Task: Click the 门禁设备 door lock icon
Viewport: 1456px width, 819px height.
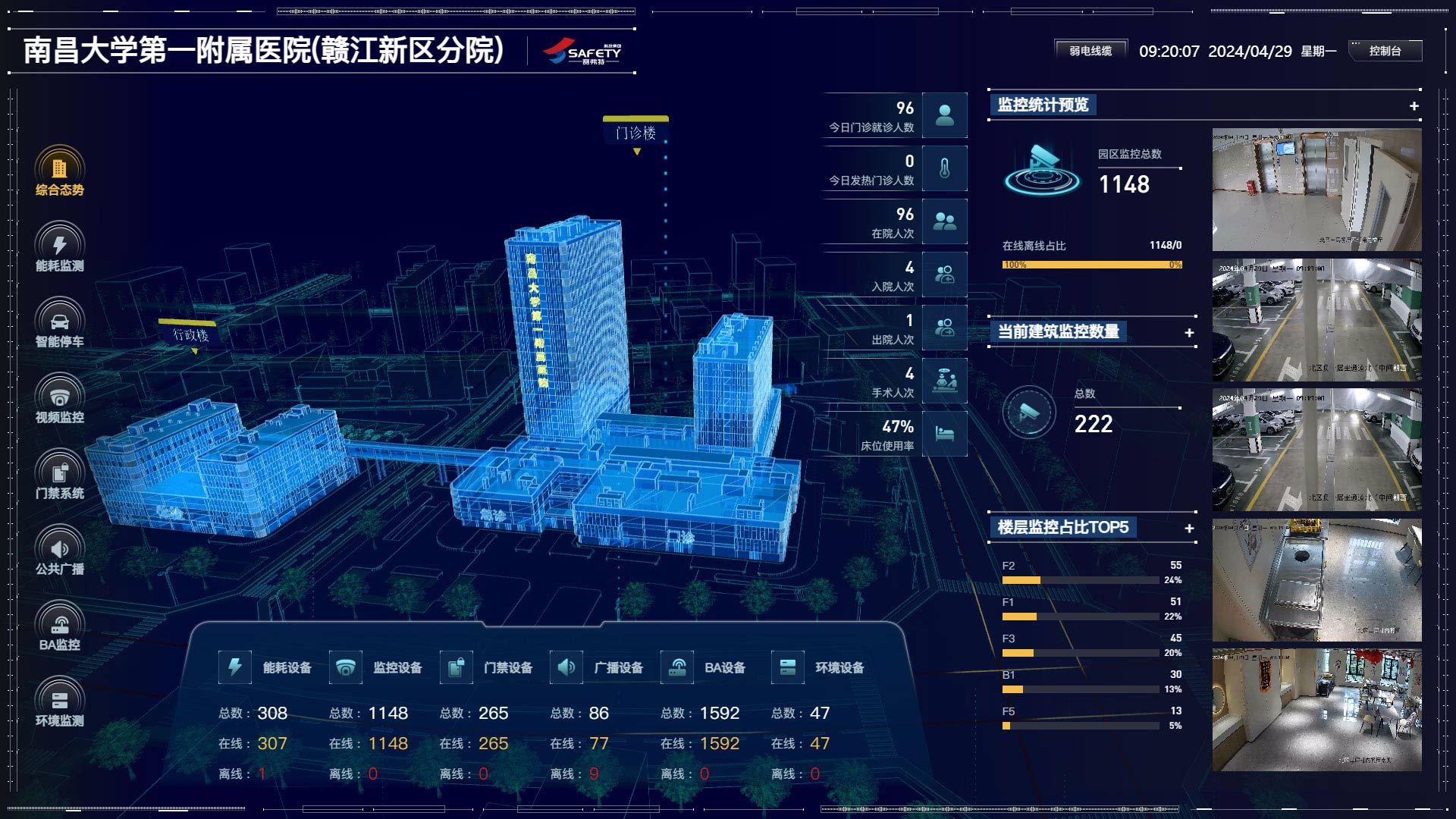Action: [x=457, y=667]
